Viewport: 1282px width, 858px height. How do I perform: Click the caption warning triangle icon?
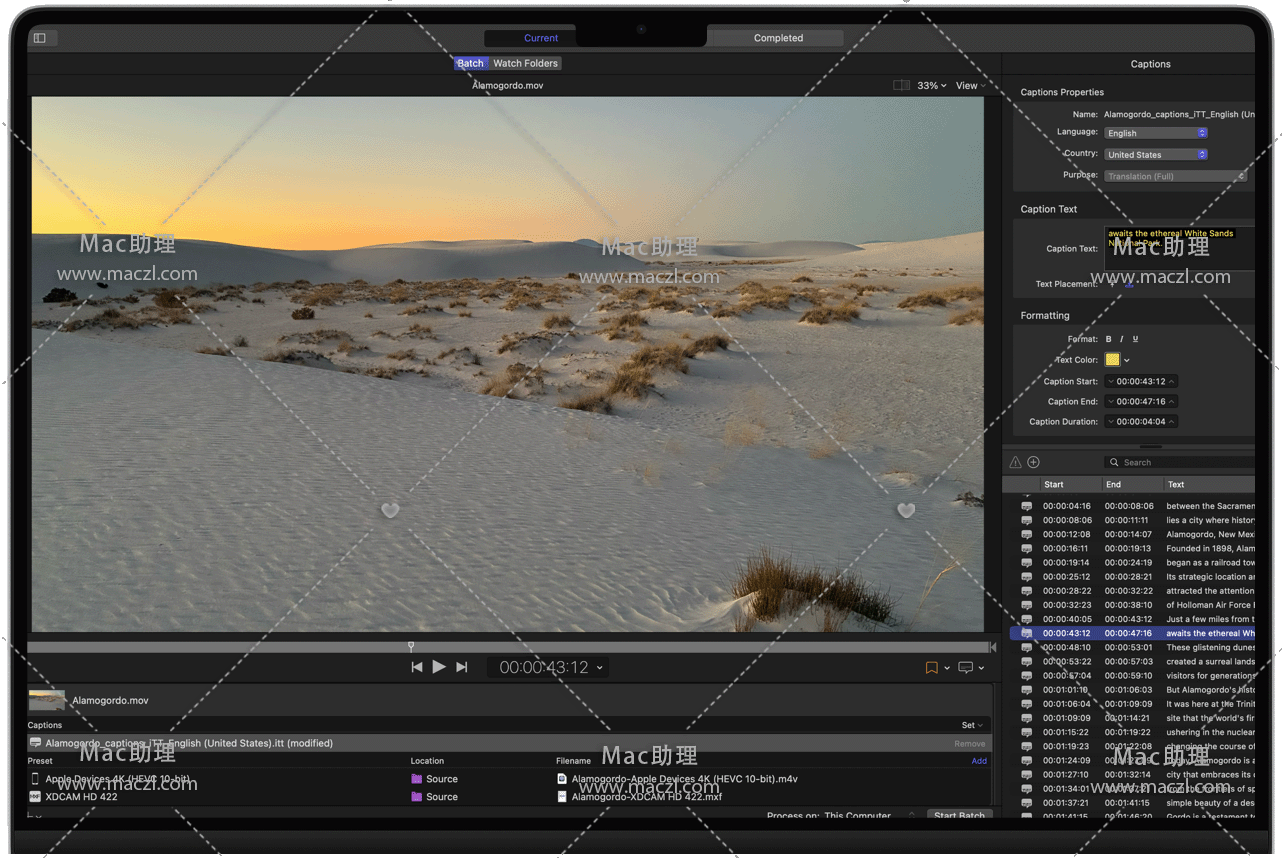(1016, 462)
